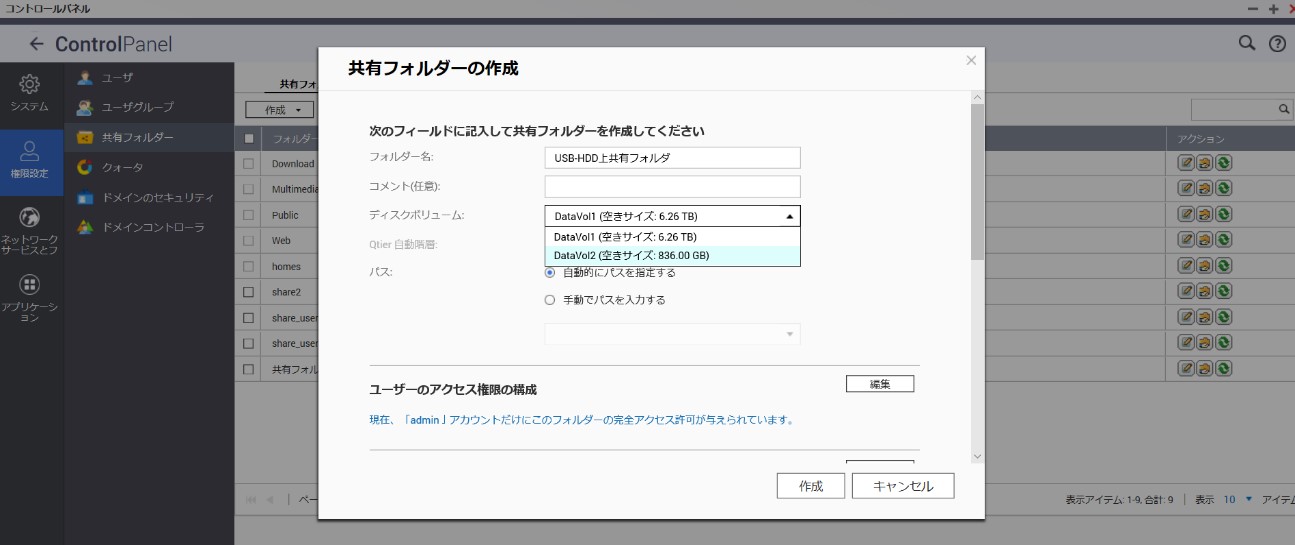Click refresh icon in the Public row
1295x545 pixels.
point(1222,215)
